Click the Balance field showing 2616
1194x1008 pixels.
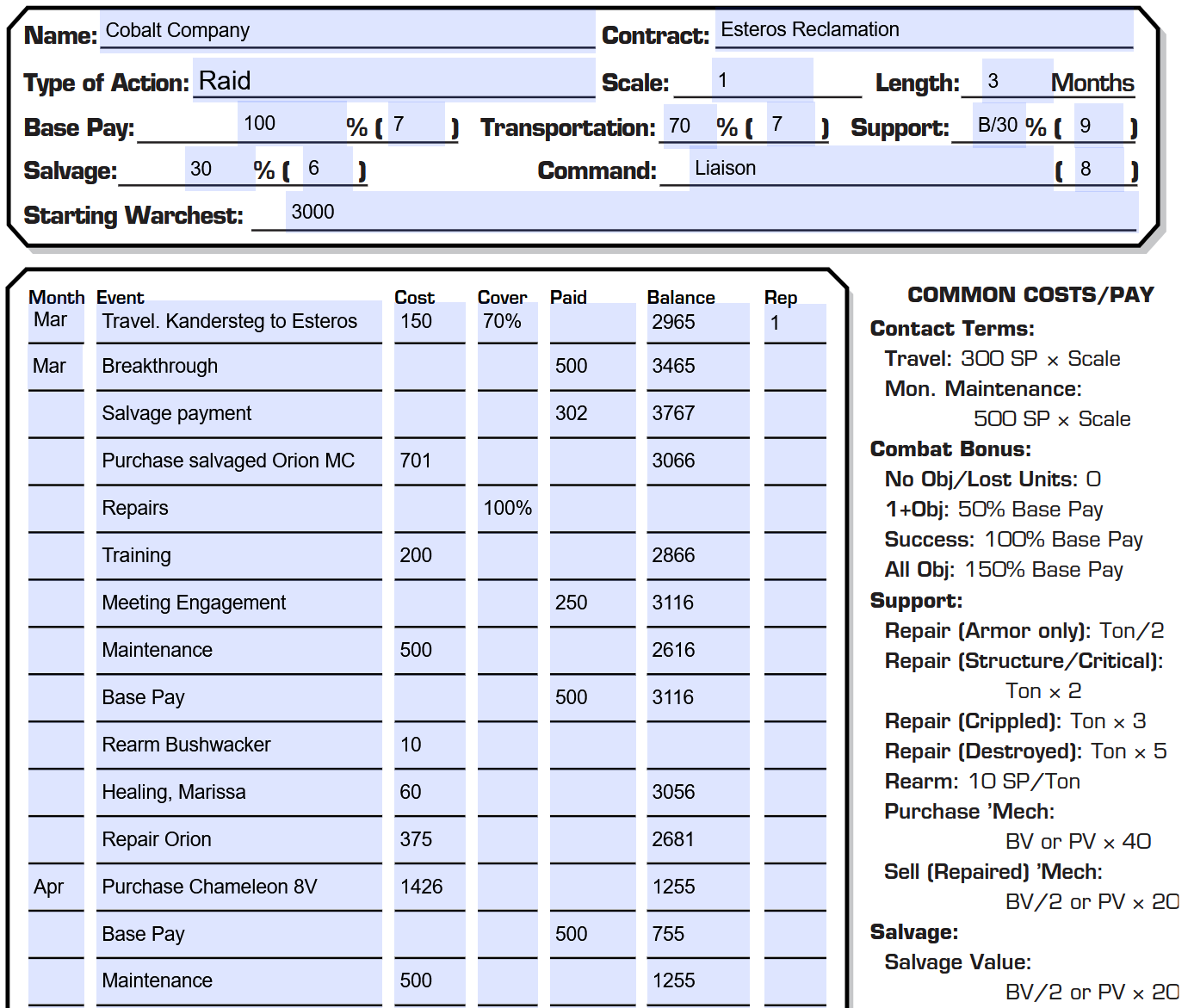coord(698,651)
